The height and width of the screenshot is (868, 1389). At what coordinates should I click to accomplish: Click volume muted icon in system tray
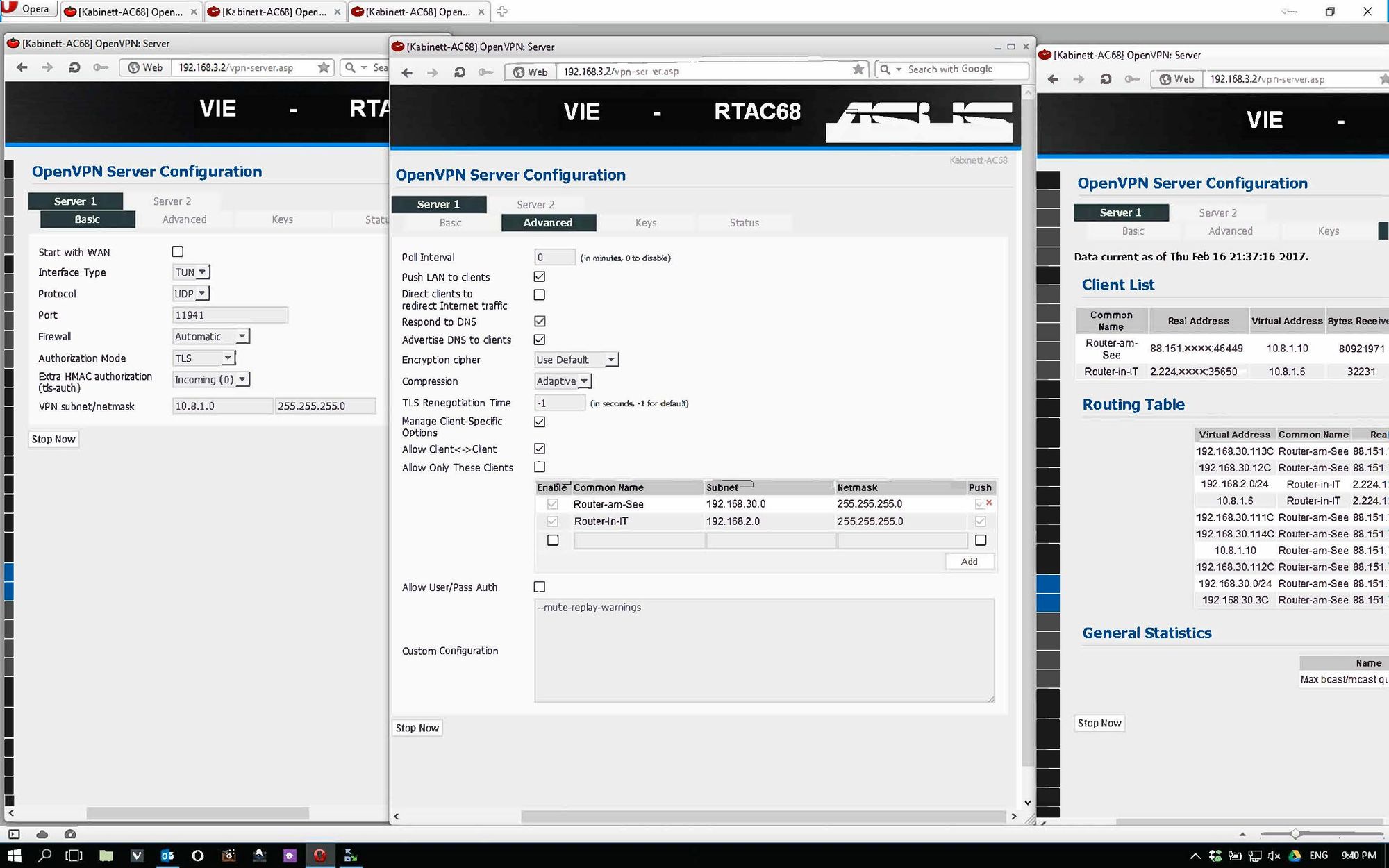click(x=1274, y=856)
